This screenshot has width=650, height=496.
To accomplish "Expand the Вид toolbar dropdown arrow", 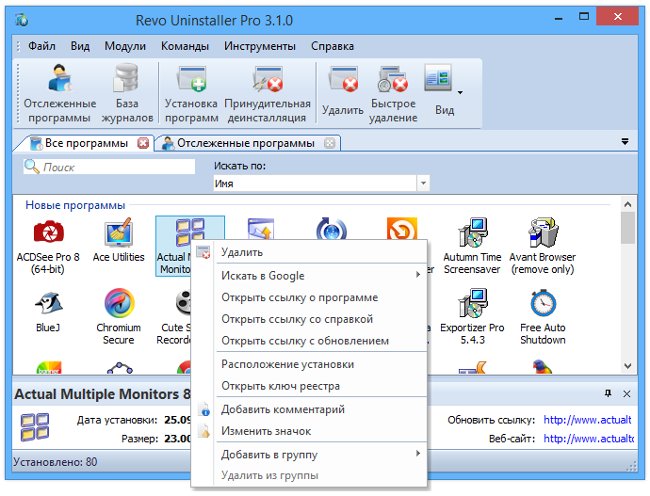I will pyautogui.click(x=460, y=92).
